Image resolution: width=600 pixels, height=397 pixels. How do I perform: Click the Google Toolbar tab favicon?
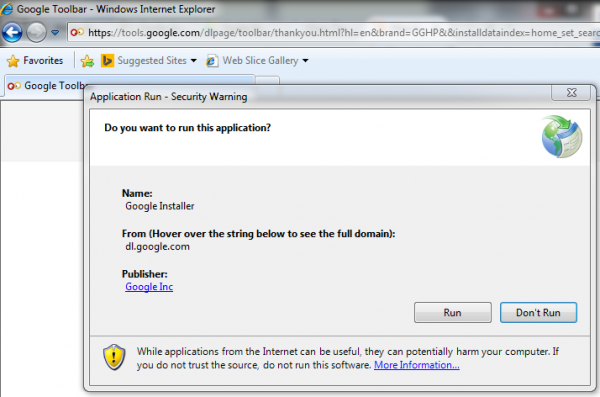pyautogui.click(x=14, y=86)
